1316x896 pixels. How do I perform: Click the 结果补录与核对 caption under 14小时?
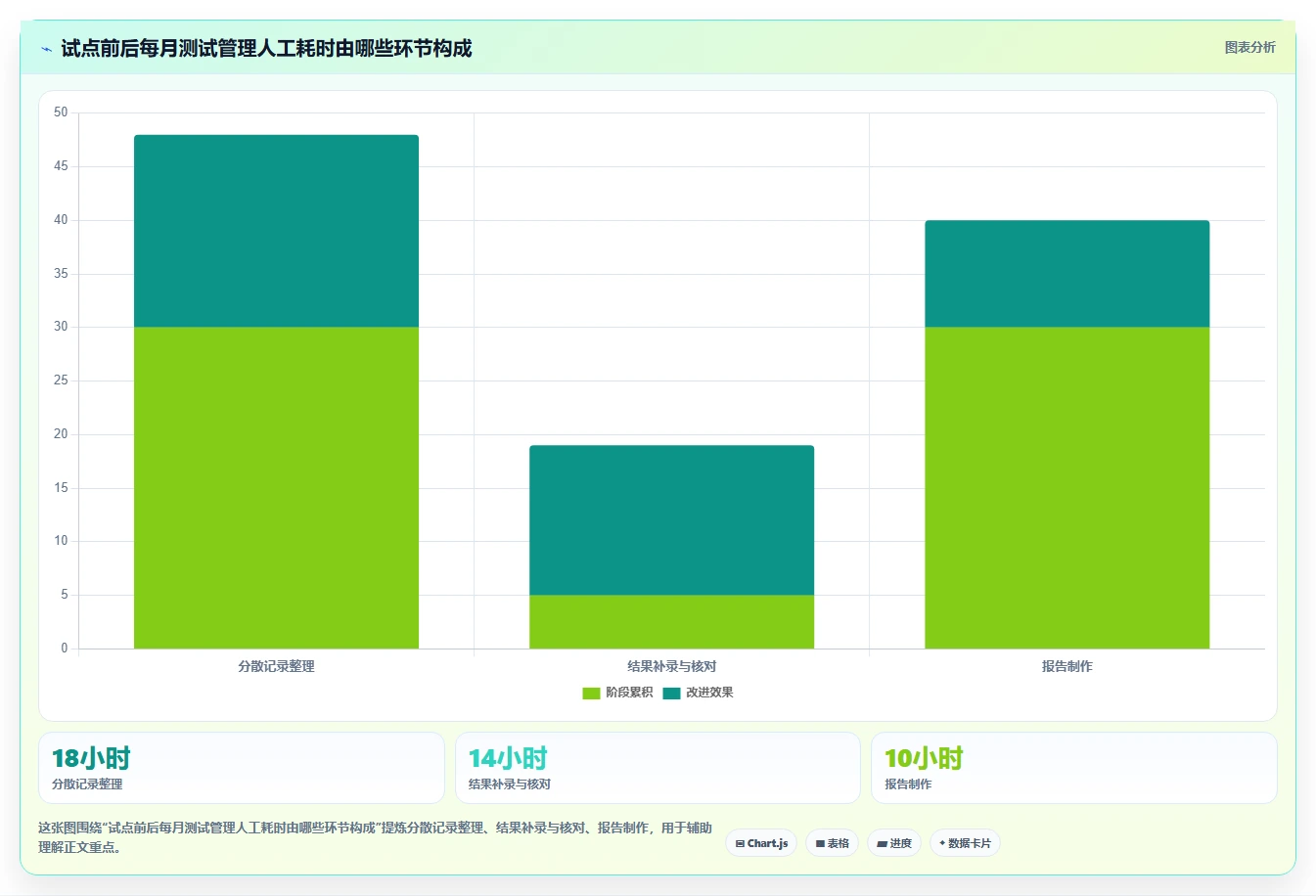coord(509,784)
